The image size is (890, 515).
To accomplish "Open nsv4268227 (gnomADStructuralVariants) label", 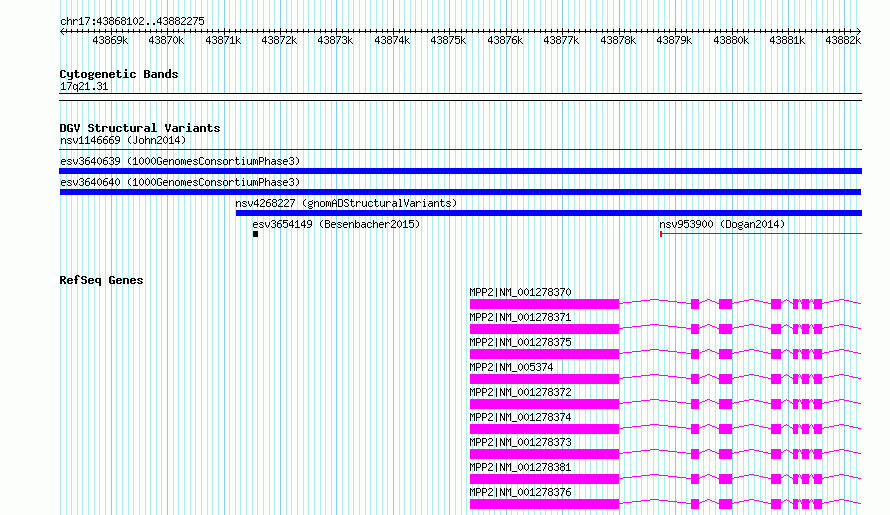I will (x=346, y=203).
